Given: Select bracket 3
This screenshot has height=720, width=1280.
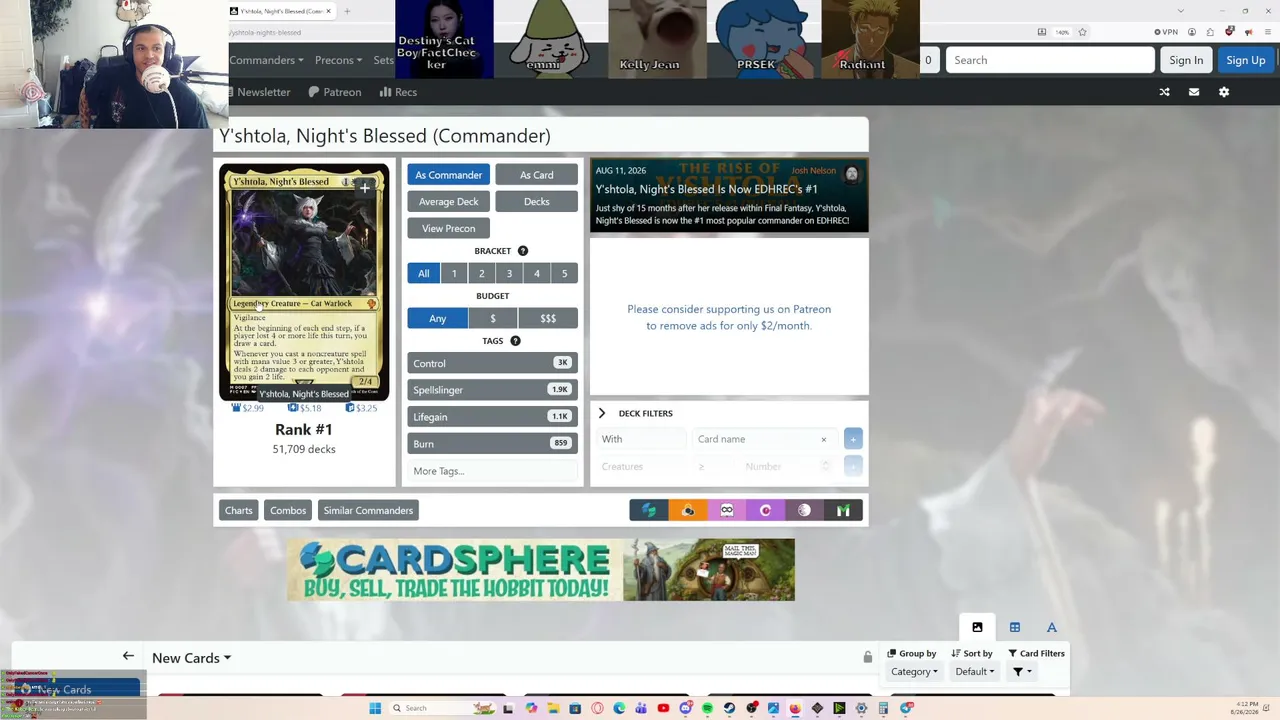Looking at the screenshot, I should [x=509, y=273].
